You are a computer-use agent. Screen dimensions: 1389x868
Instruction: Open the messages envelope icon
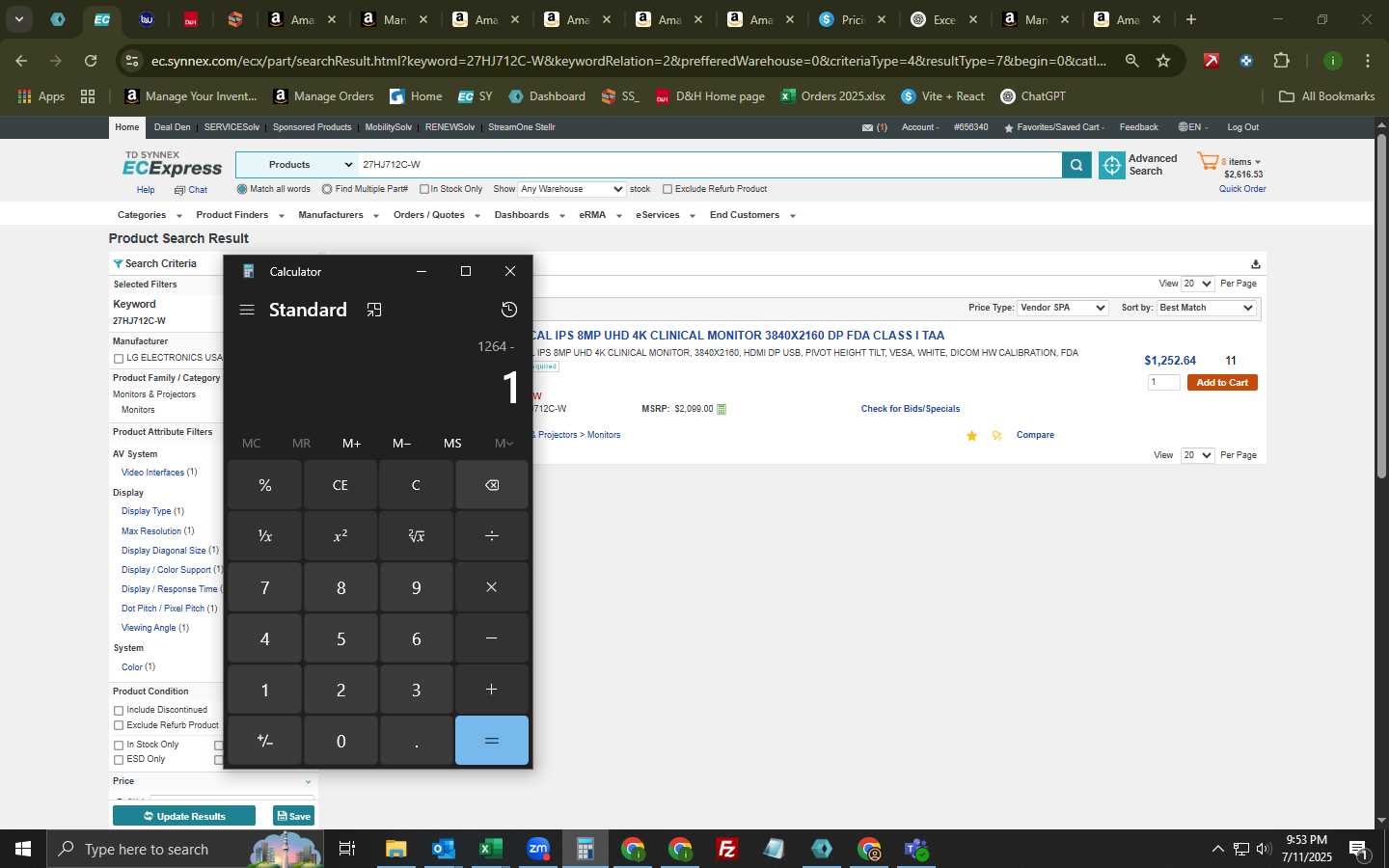(x=867, y=127)
